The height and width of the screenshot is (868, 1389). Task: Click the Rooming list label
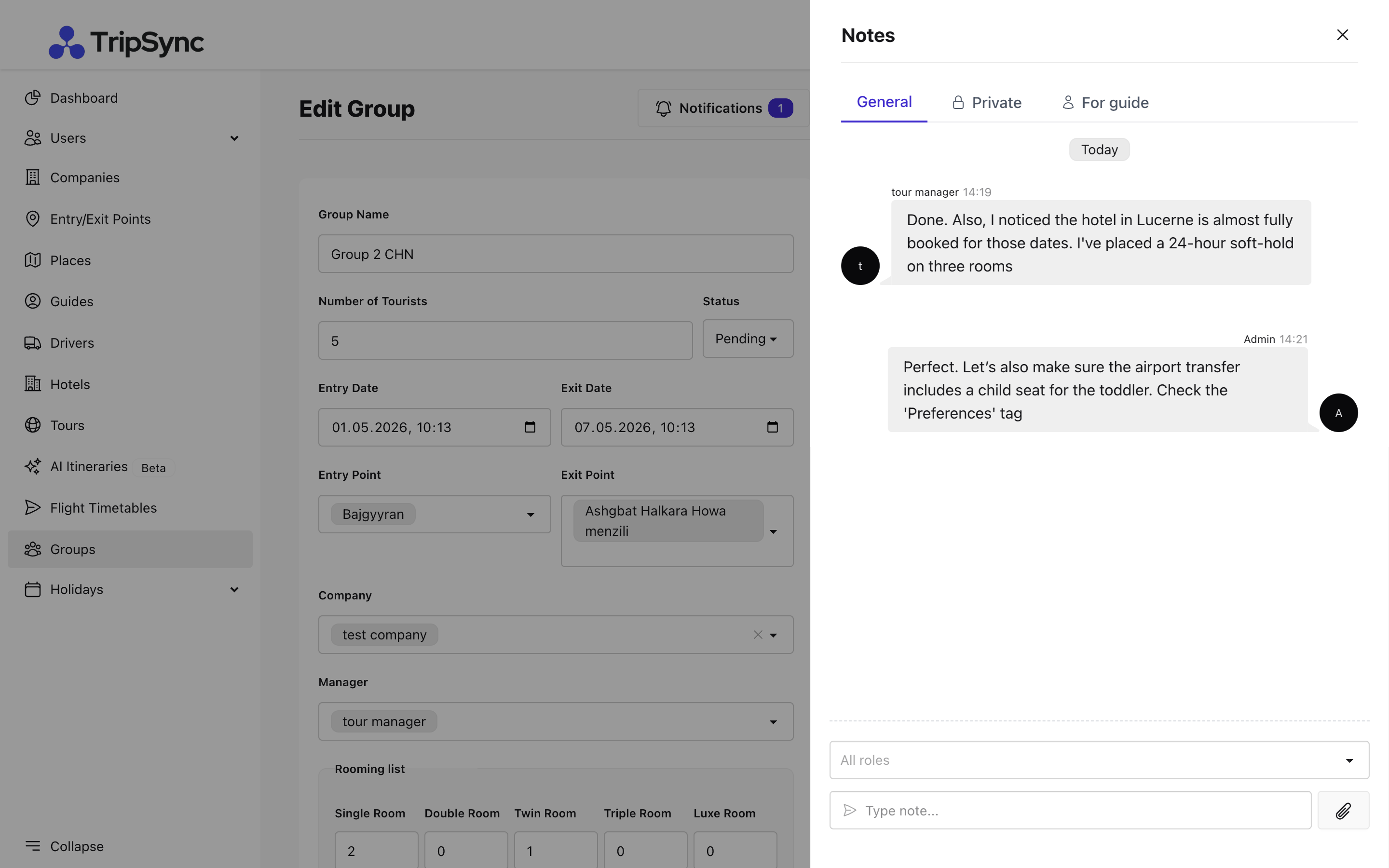(369, 769)
